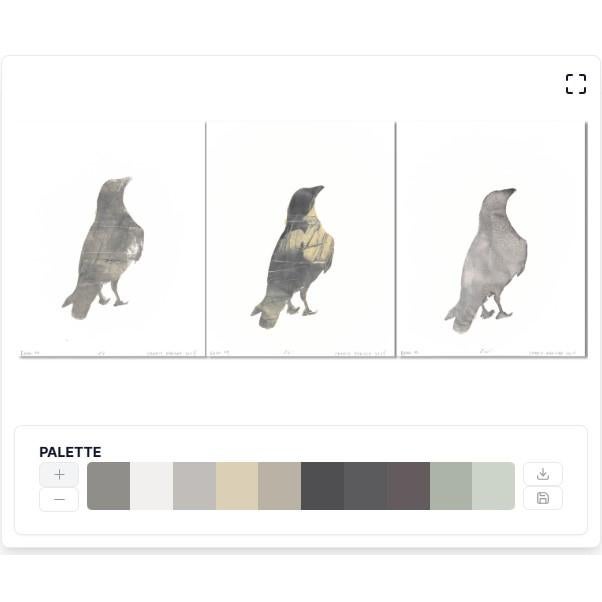Open fullscreen view of the image
This screenshot has height=602, width=602.
pyautogui.click(x=576, y=84)
